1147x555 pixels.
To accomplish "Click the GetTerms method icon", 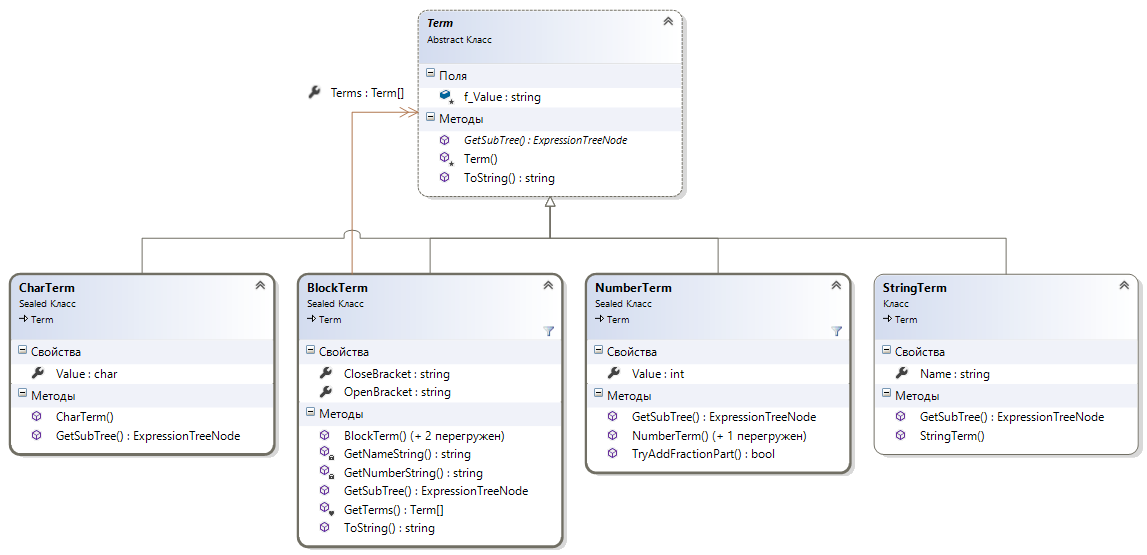I will point(326,509).
